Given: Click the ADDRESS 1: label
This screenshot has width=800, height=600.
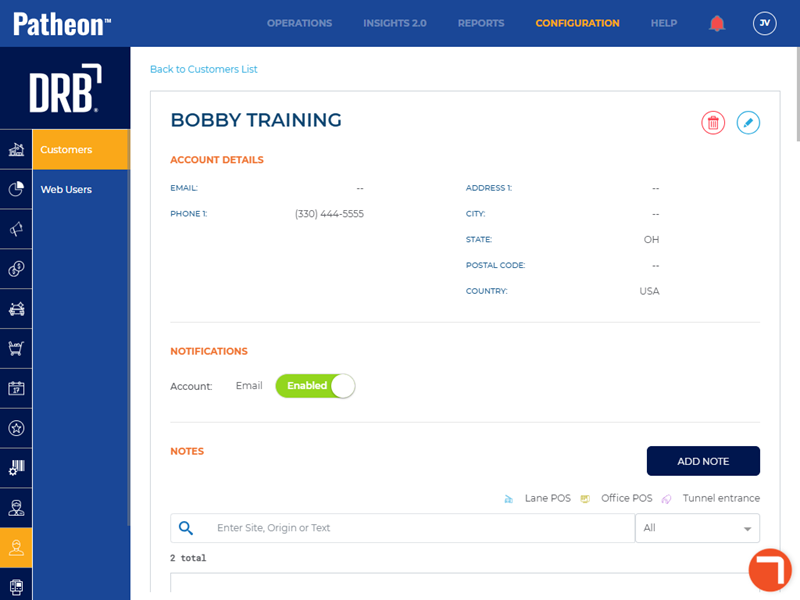Looking at the screenshot, I should click(x=488, y=188).
